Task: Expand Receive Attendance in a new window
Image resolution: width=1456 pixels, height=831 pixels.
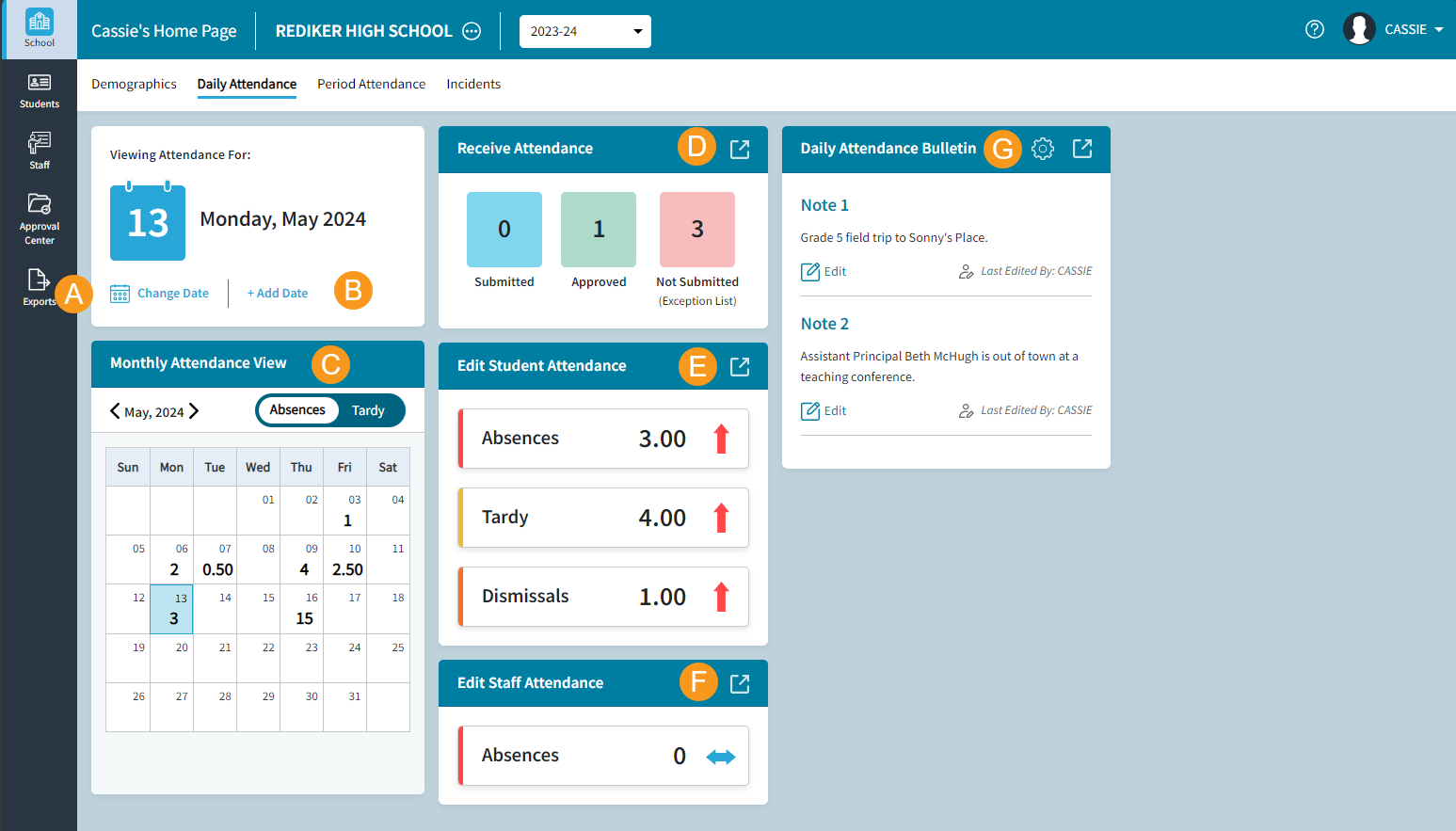Action: [740, 148]
